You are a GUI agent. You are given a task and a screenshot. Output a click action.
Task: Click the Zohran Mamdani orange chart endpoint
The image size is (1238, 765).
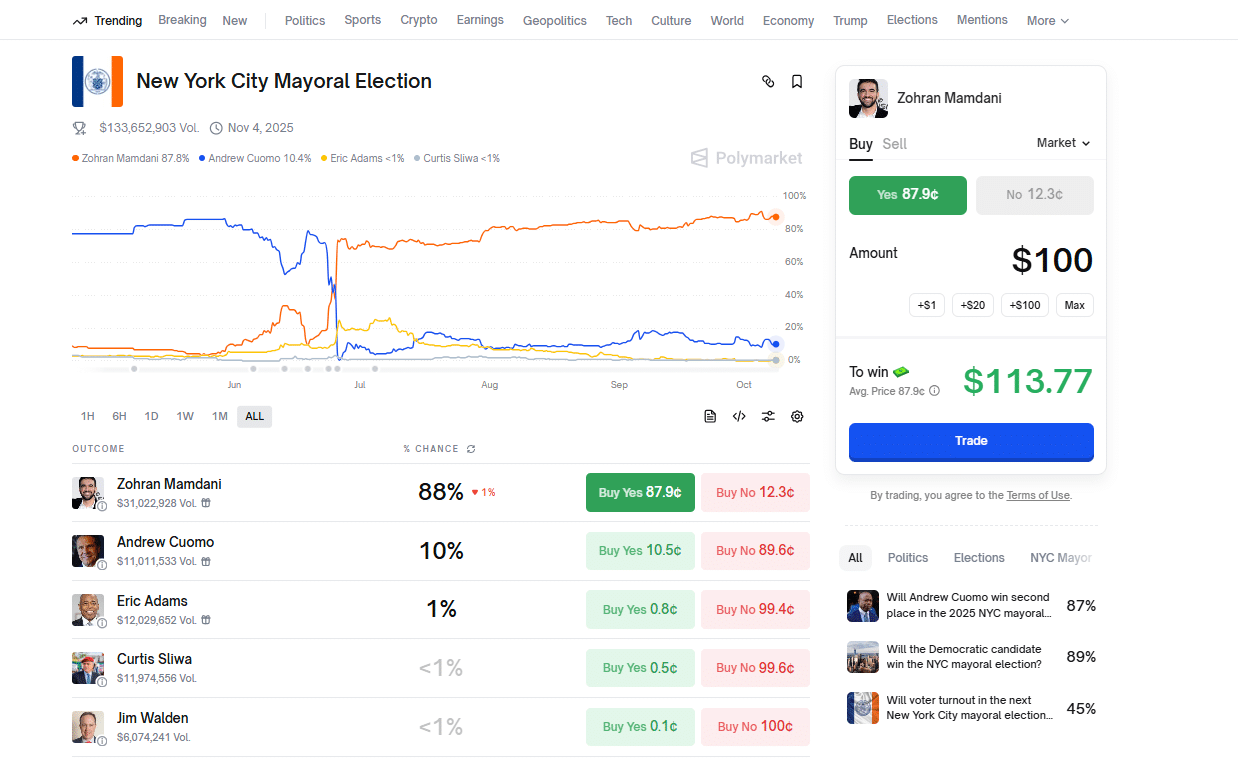[775, 216]
